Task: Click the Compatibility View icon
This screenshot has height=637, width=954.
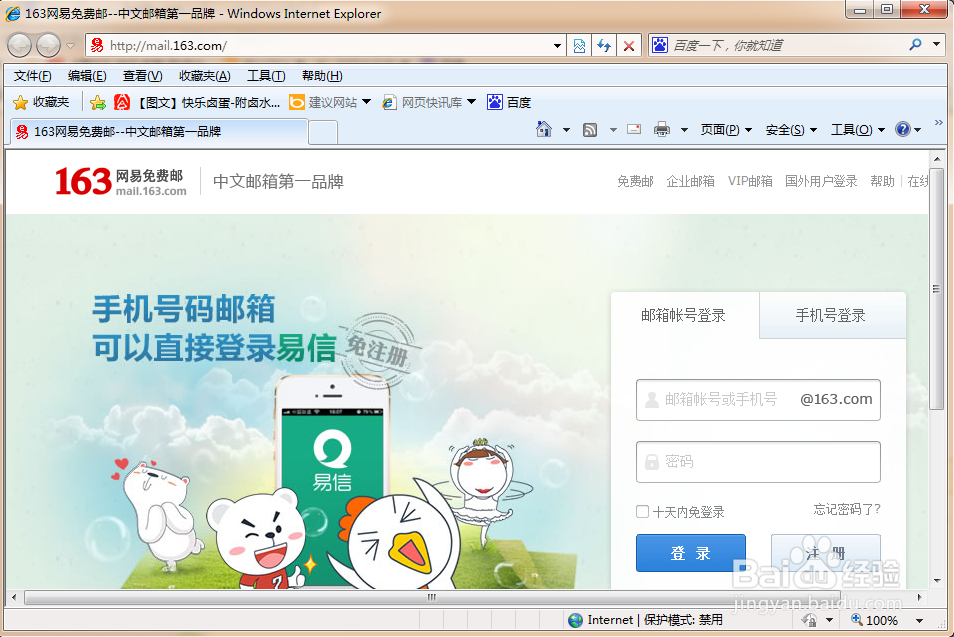Action: [579, 46]
